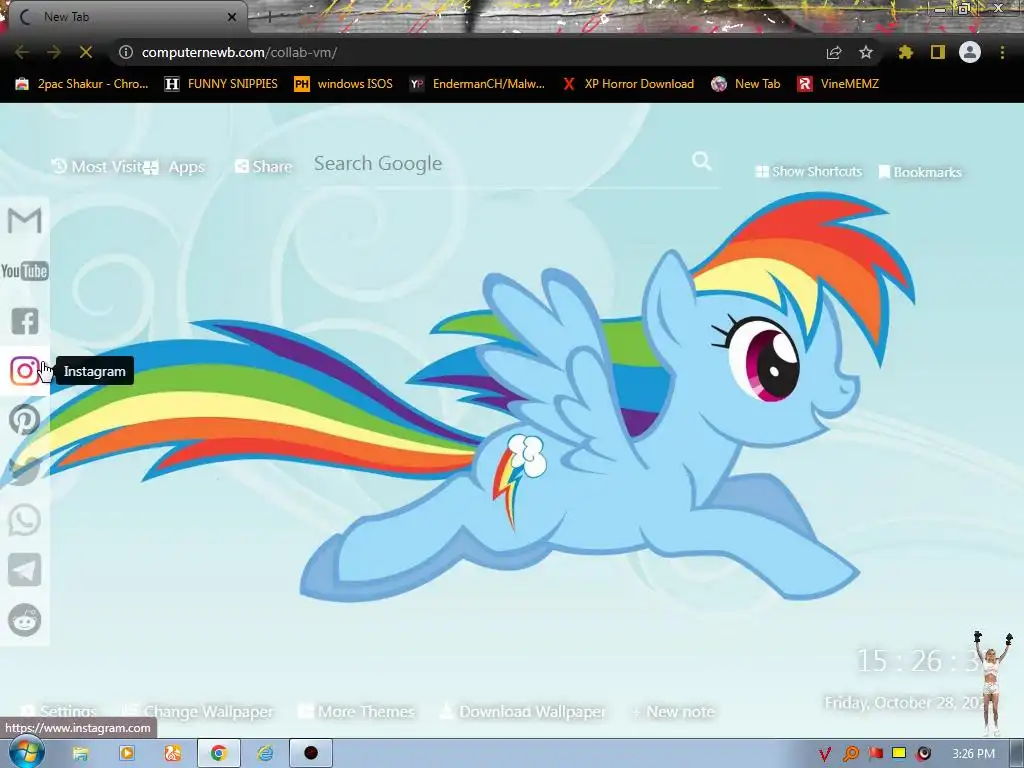Screen dimensions: 1024x768
Task: Open Gmail from the sidebar
Action: point(24,221)
